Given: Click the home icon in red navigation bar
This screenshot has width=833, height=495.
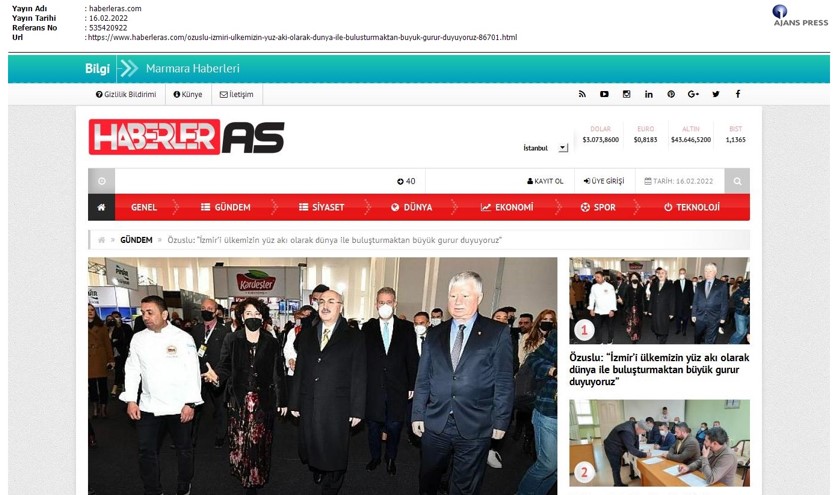Looking at the screenshot, I should pos(101,207).
